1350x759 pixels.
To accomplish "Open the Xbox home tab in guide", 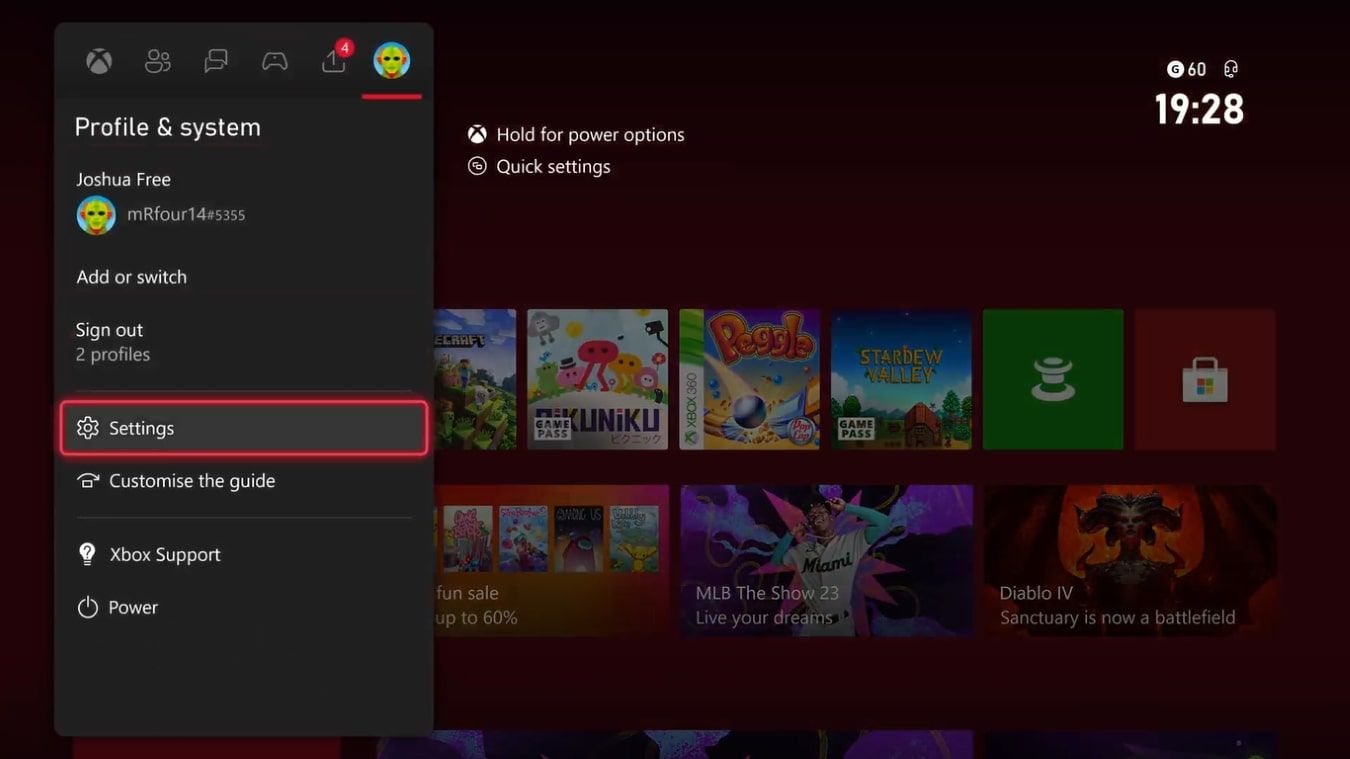I will 99,62.
